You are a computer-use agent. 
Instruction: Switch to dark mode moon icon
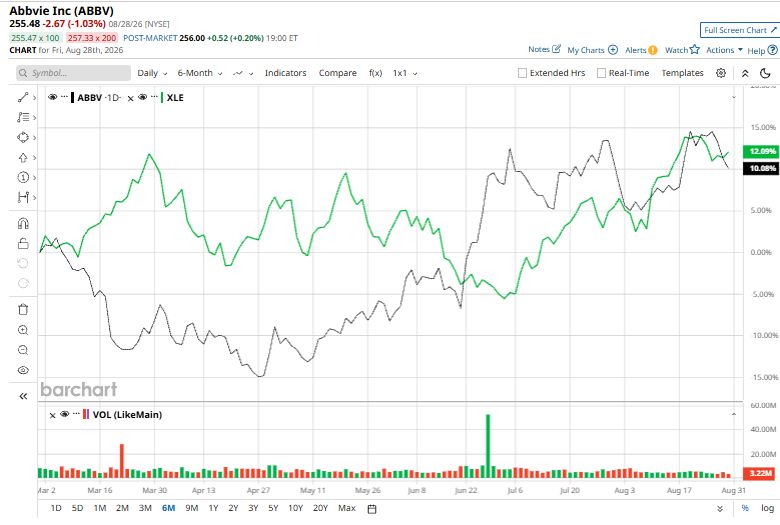coord(766,73)
